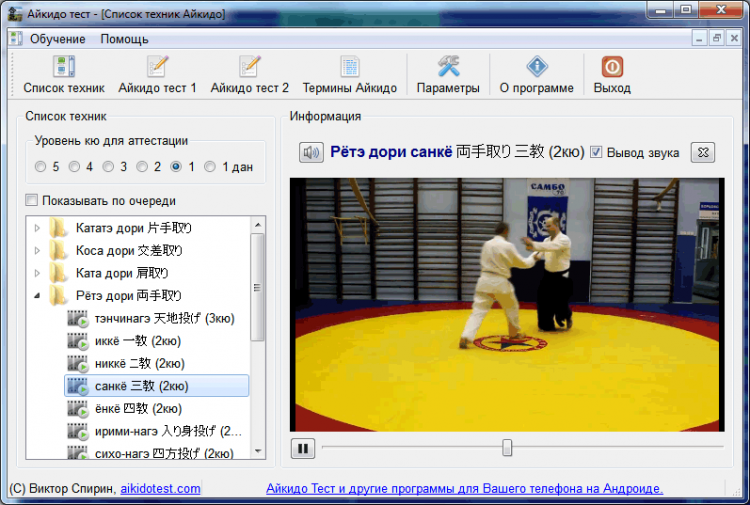Select kyu level 1 radio button

[x=176, y=166]
